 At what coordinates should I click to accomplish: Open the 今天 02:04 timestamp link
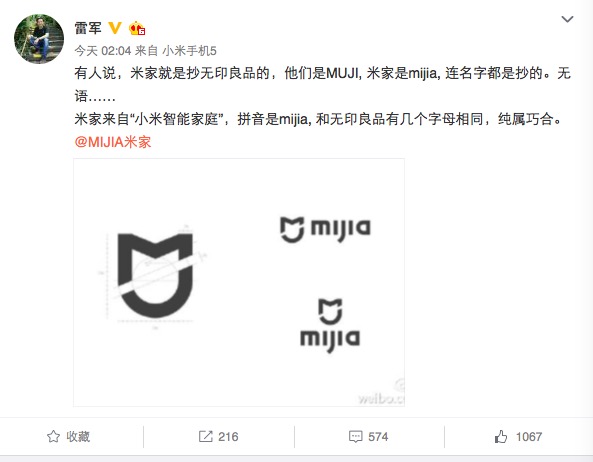click(x=102, y=51)
